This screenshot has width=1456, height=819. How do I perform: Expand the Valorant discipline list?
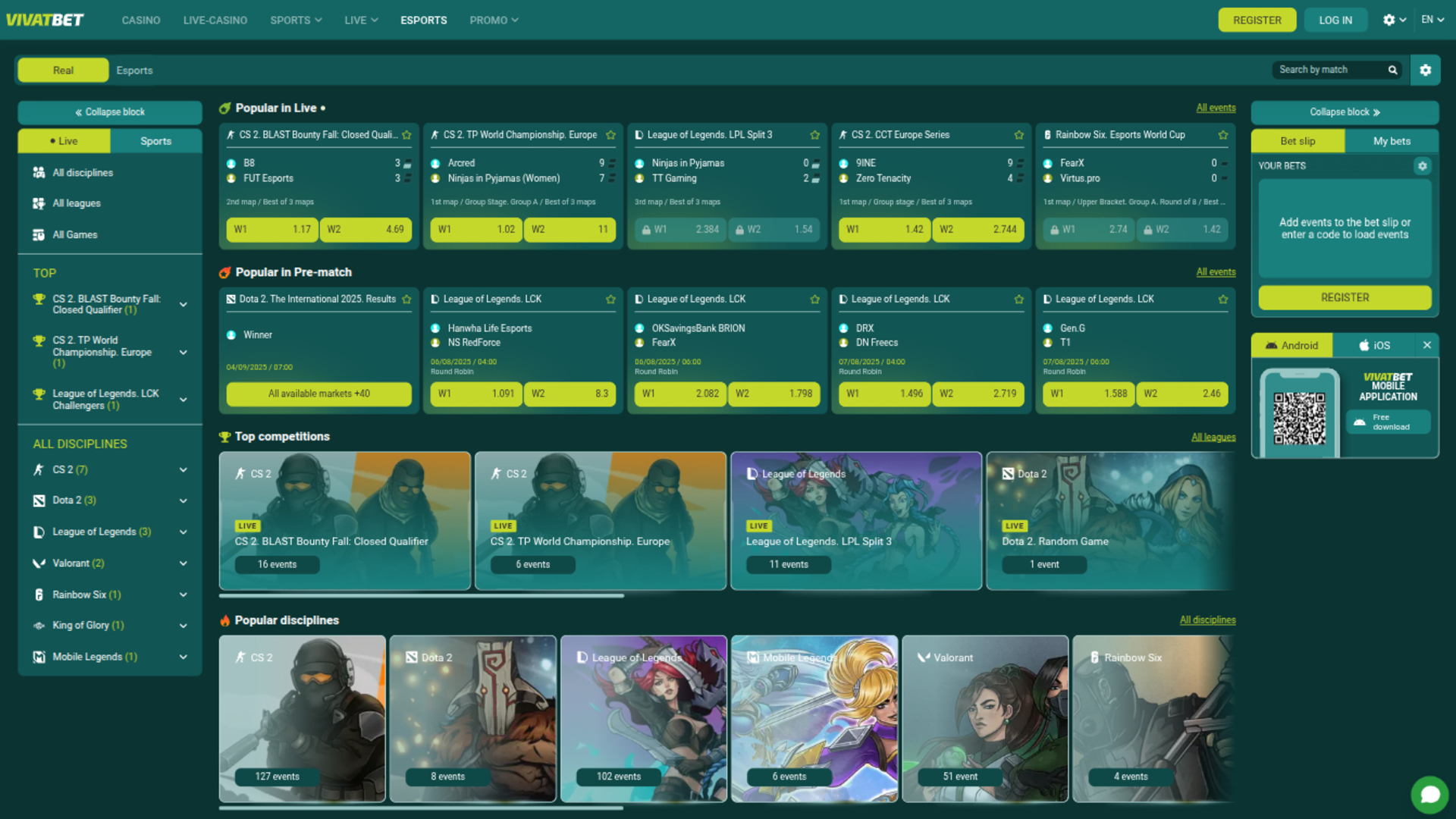point(183,563)
